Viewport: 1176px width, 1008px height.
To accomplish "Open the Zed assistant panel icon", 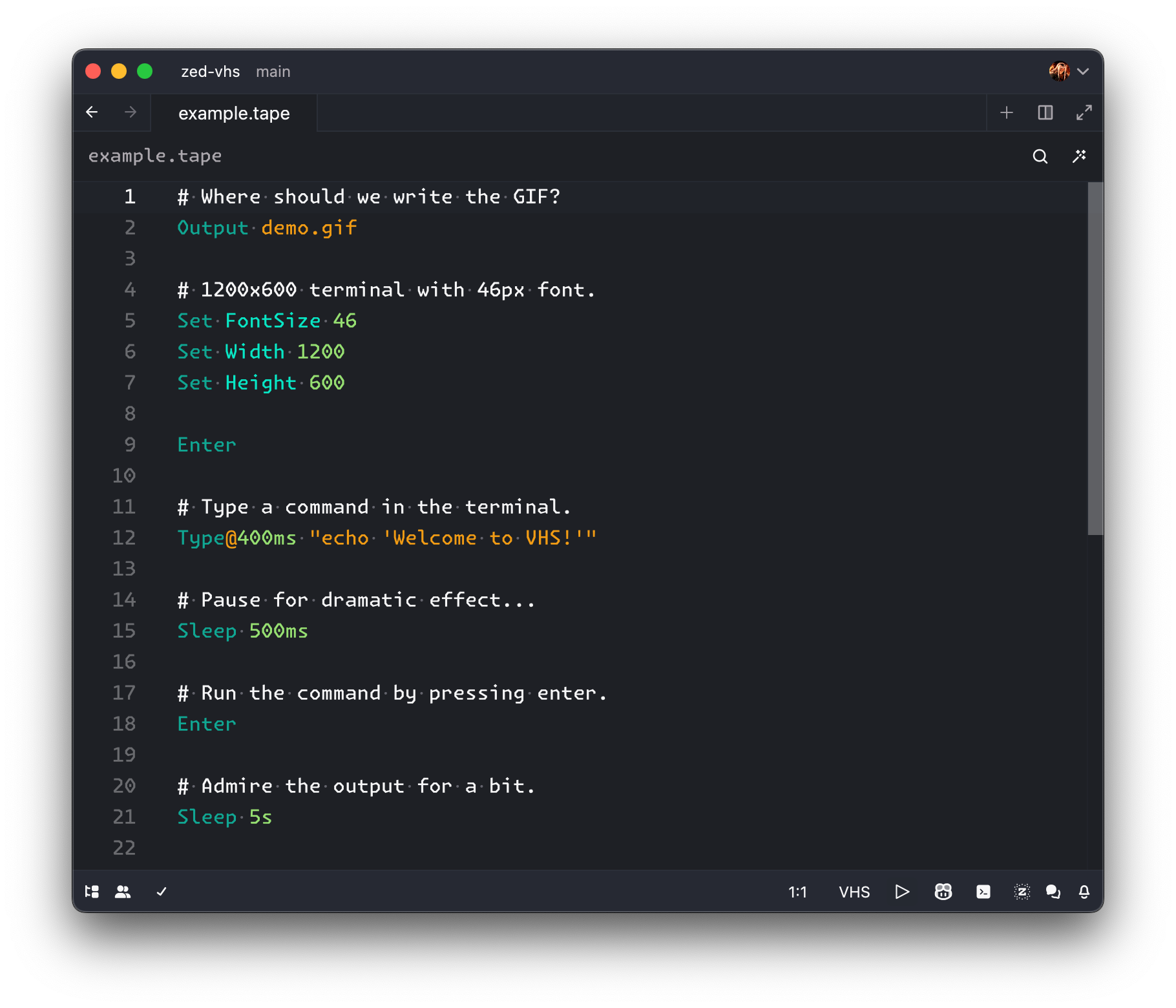I will (x=1022, y=892).
